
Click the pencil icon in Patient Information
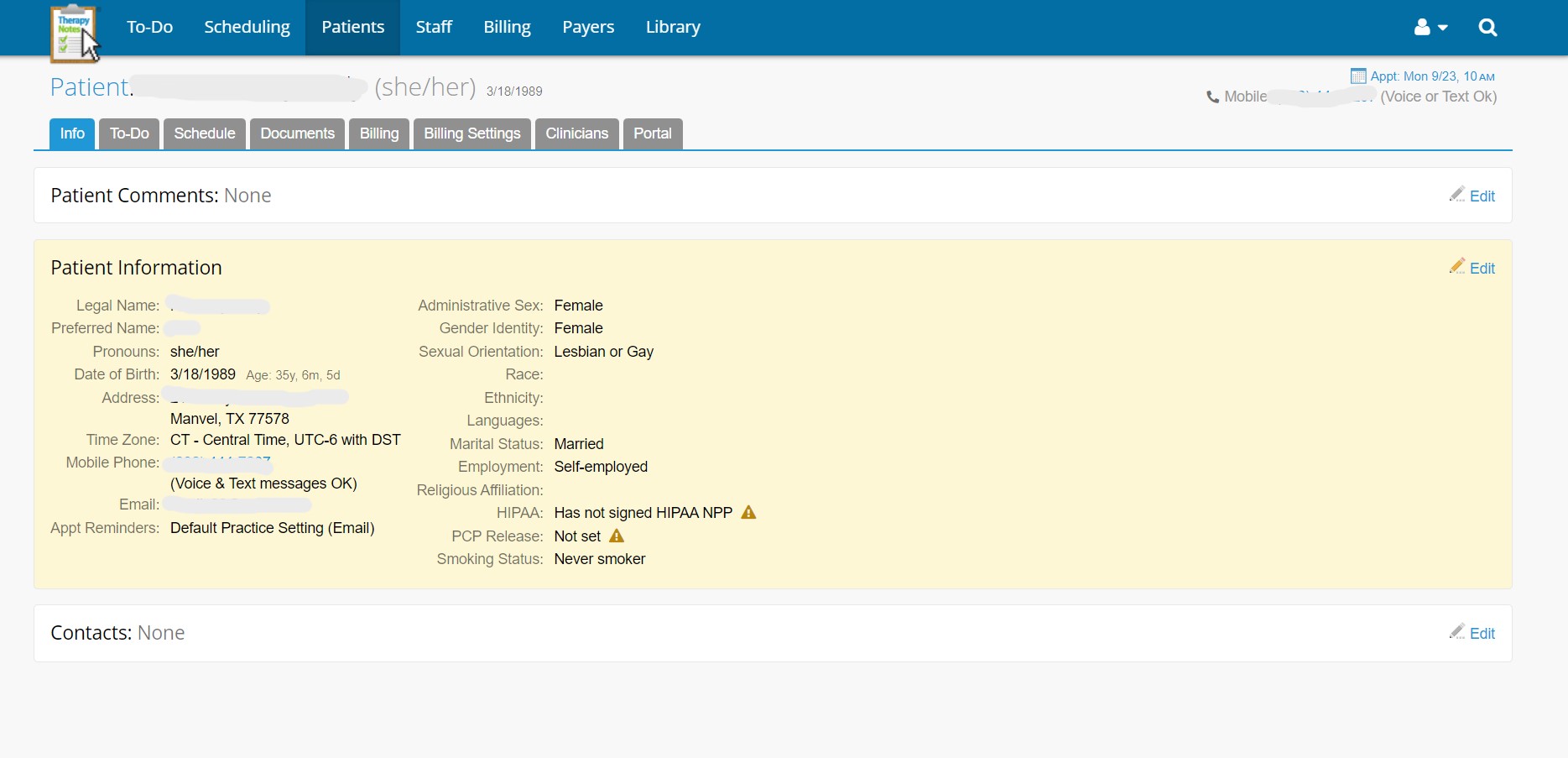[1457, 266]
